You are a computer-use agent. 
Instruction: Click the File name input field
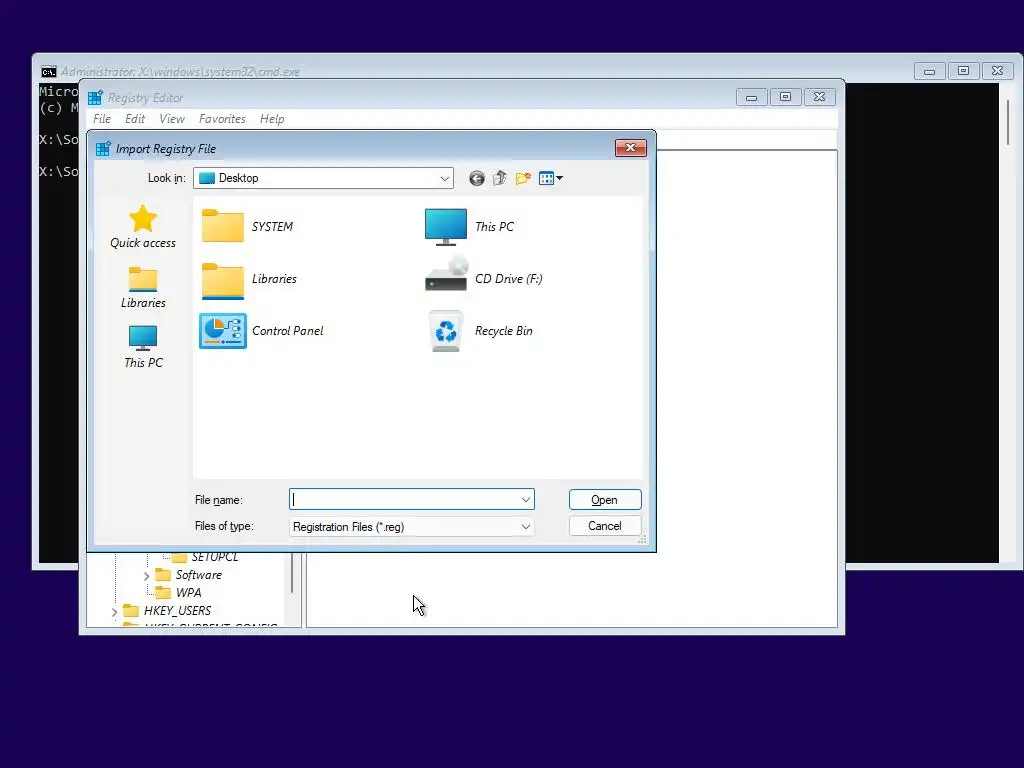tap(411, 500)
